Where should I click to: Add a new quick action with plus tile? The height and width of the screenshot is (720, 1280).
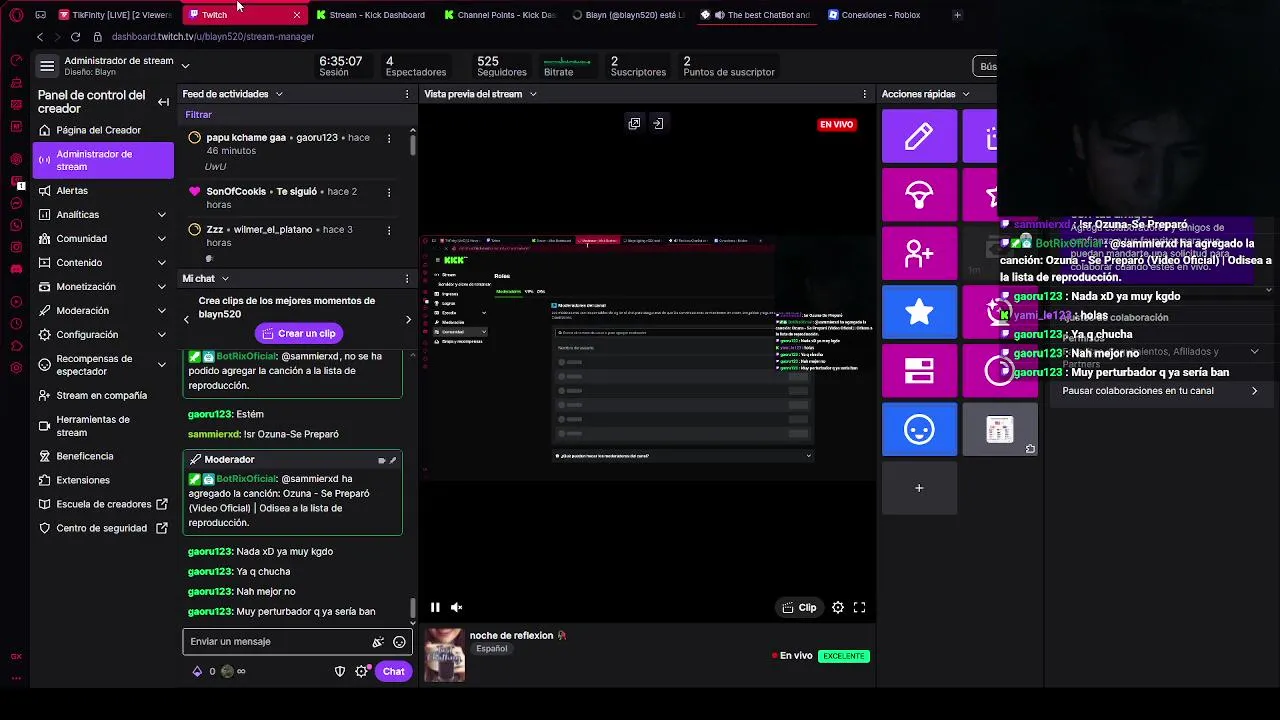(x=919, y=488)
